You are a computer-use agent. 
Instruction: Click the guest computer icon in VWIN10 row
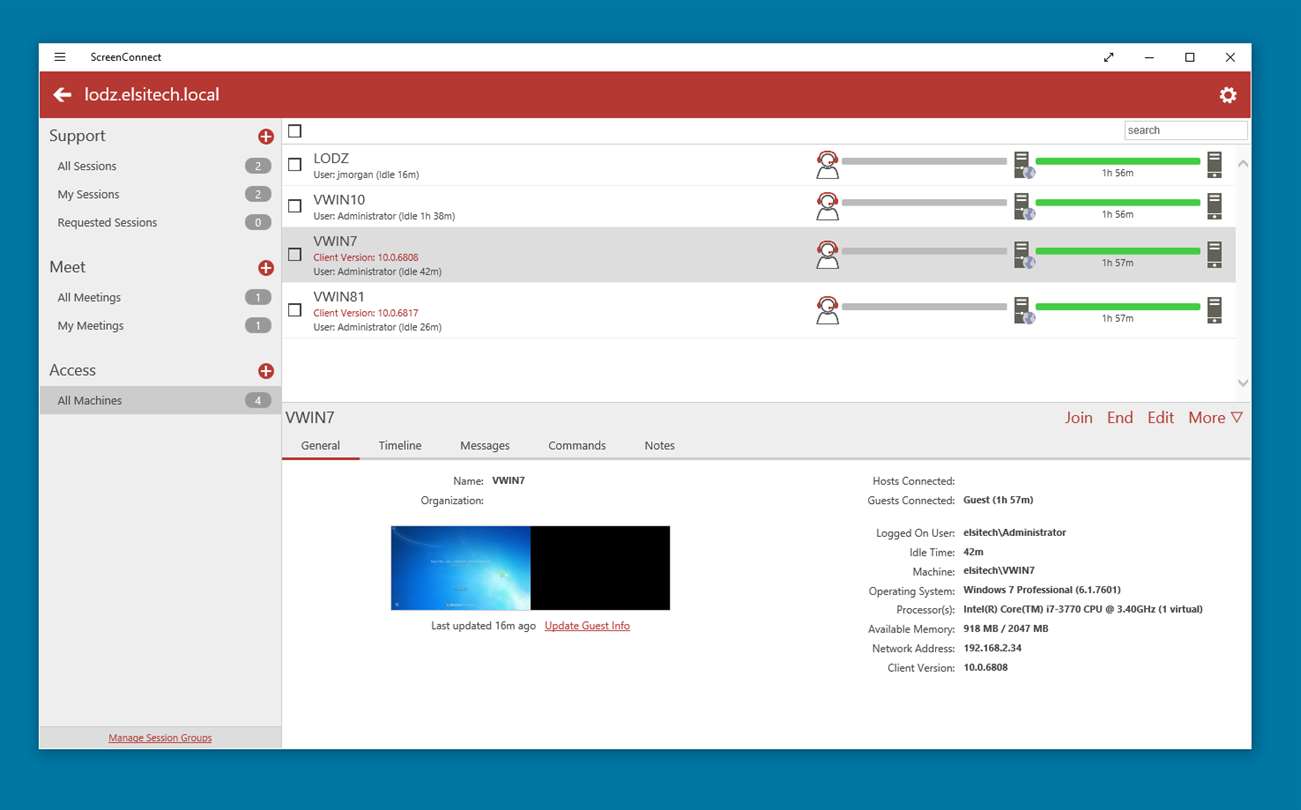pos(1214,206)
